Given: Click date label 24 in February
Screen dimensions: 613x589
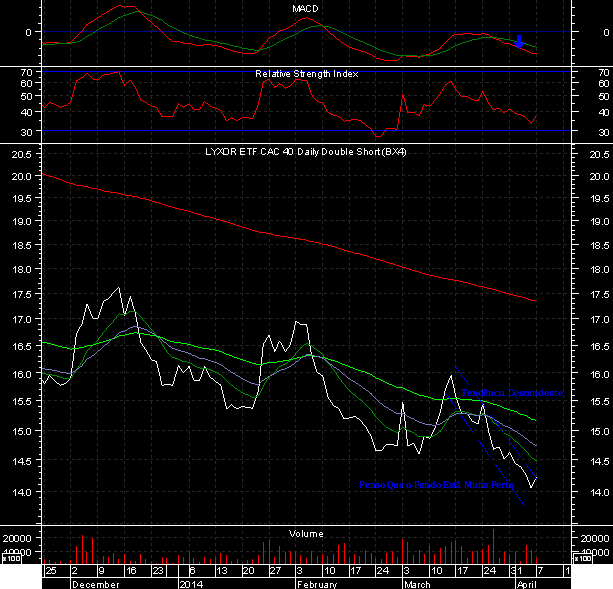Looking at the screenshot, I should tap(383, 571).
